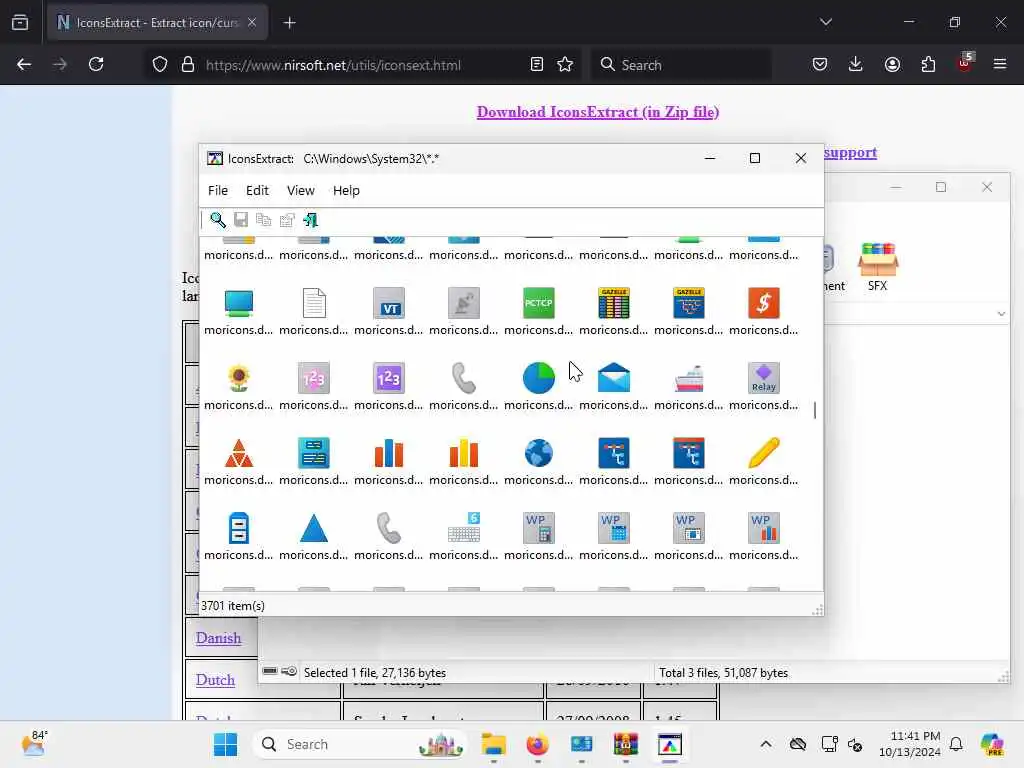Show hidden system tray icons
Image resolution: width=1024 pixels, height=768 pixels.
766,744
